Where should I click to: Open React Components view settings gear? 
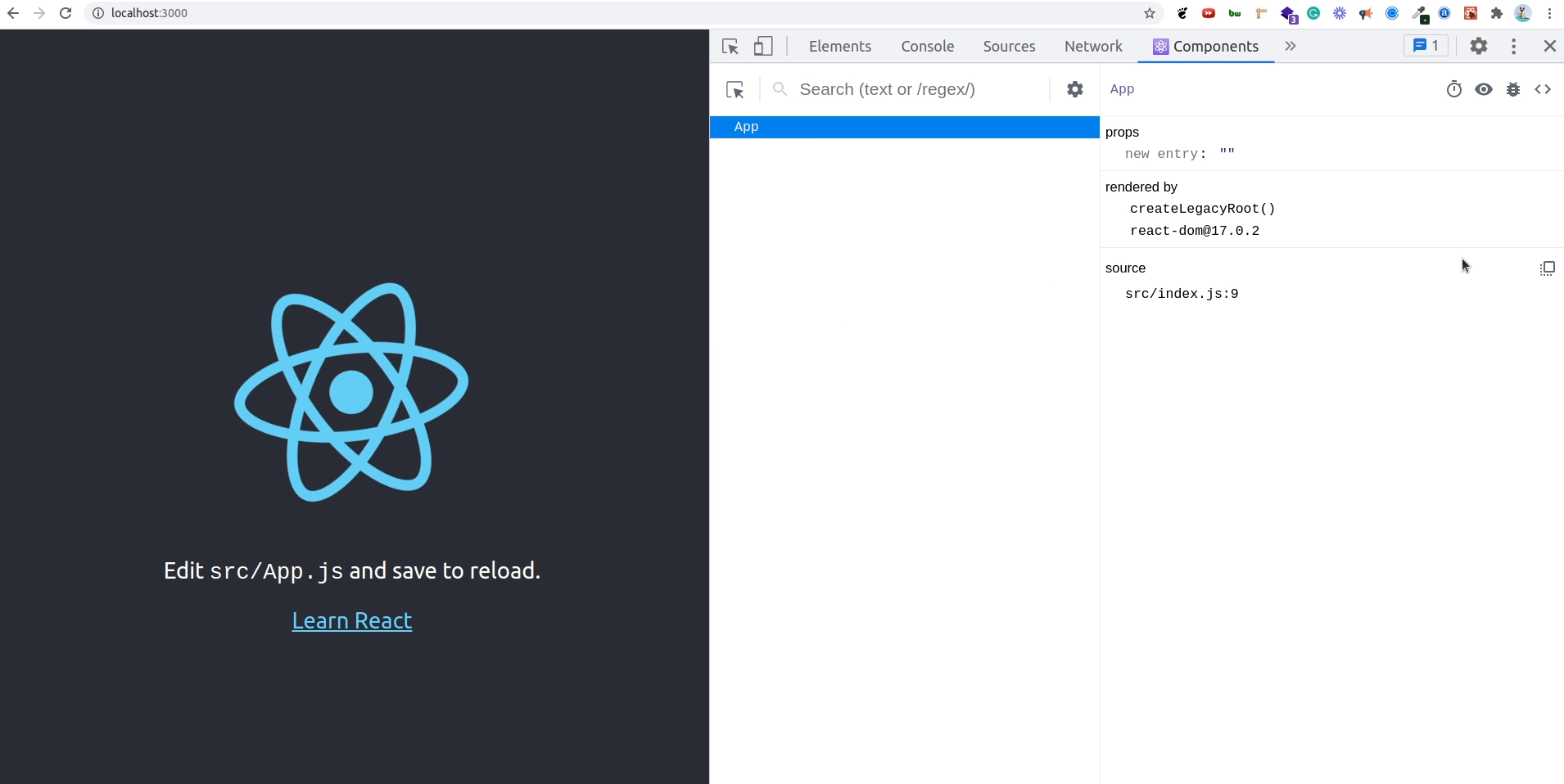[1075, 89]
